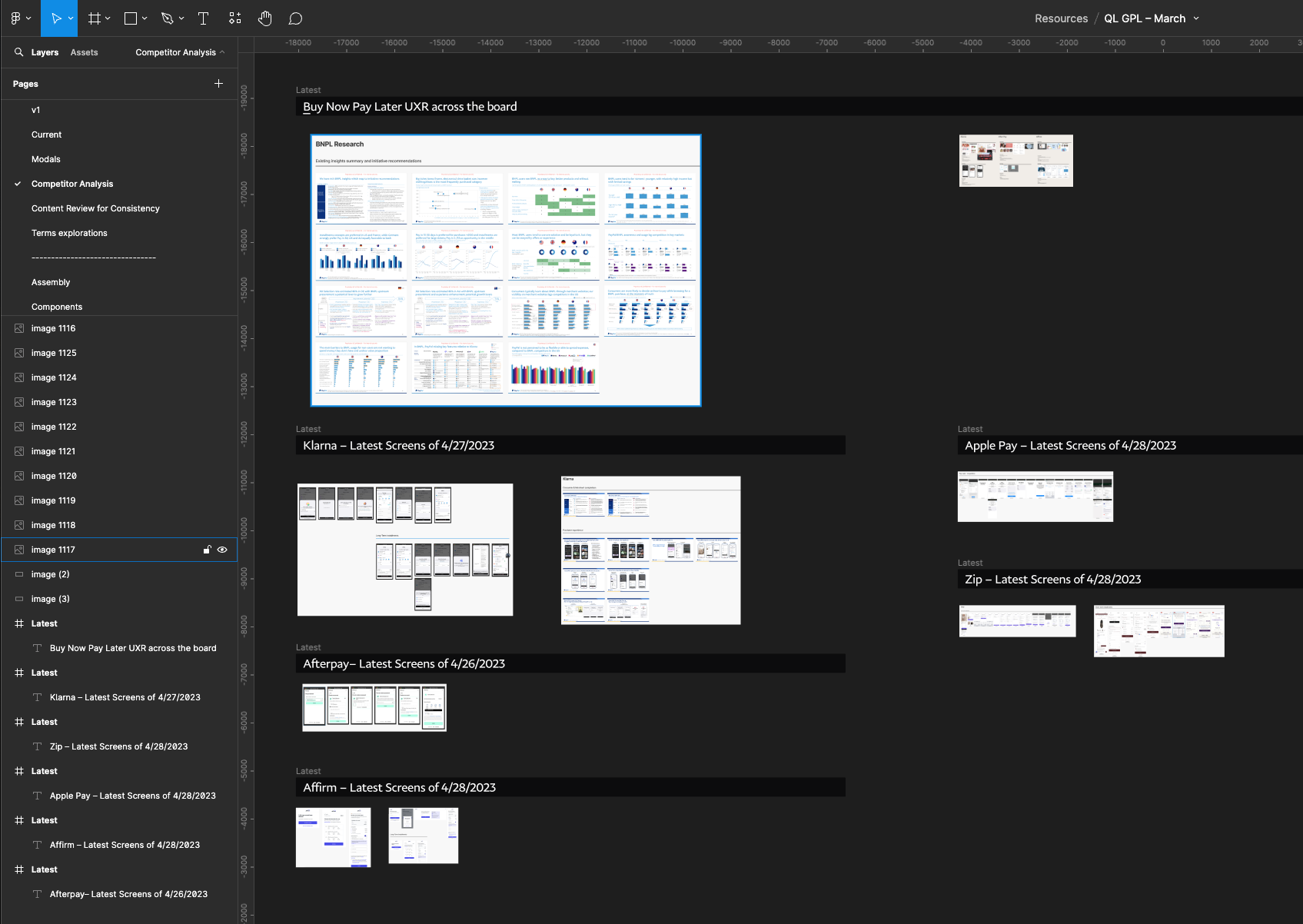The height and width of the screenshot is (924, 1303).
Task: Click the Klarna – Latest Screens canvas heading
Action: [x=399, y=446]
